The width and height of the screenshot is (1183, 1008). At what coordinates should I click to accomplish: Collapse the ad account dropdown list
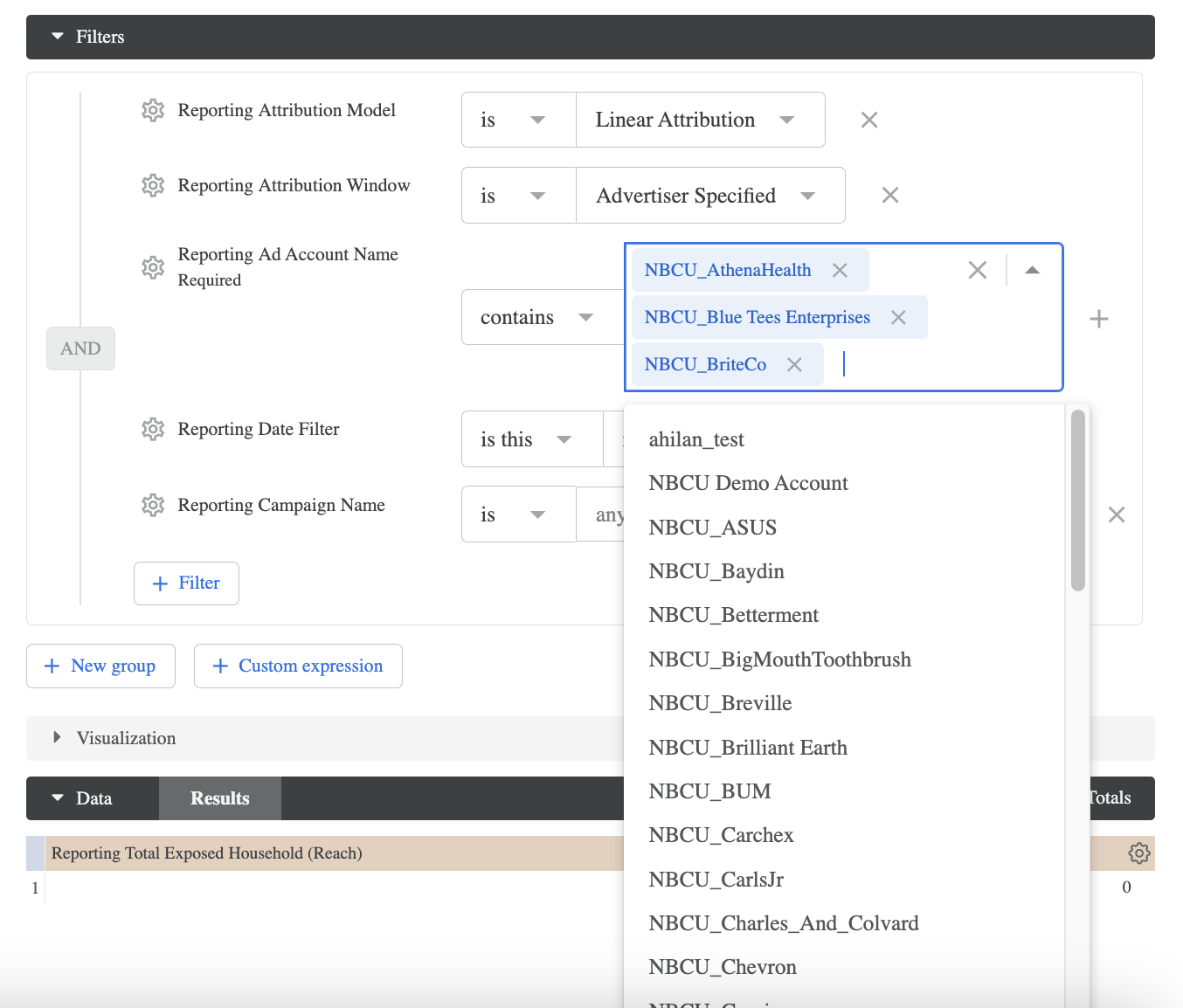[x=1032, y=271]
